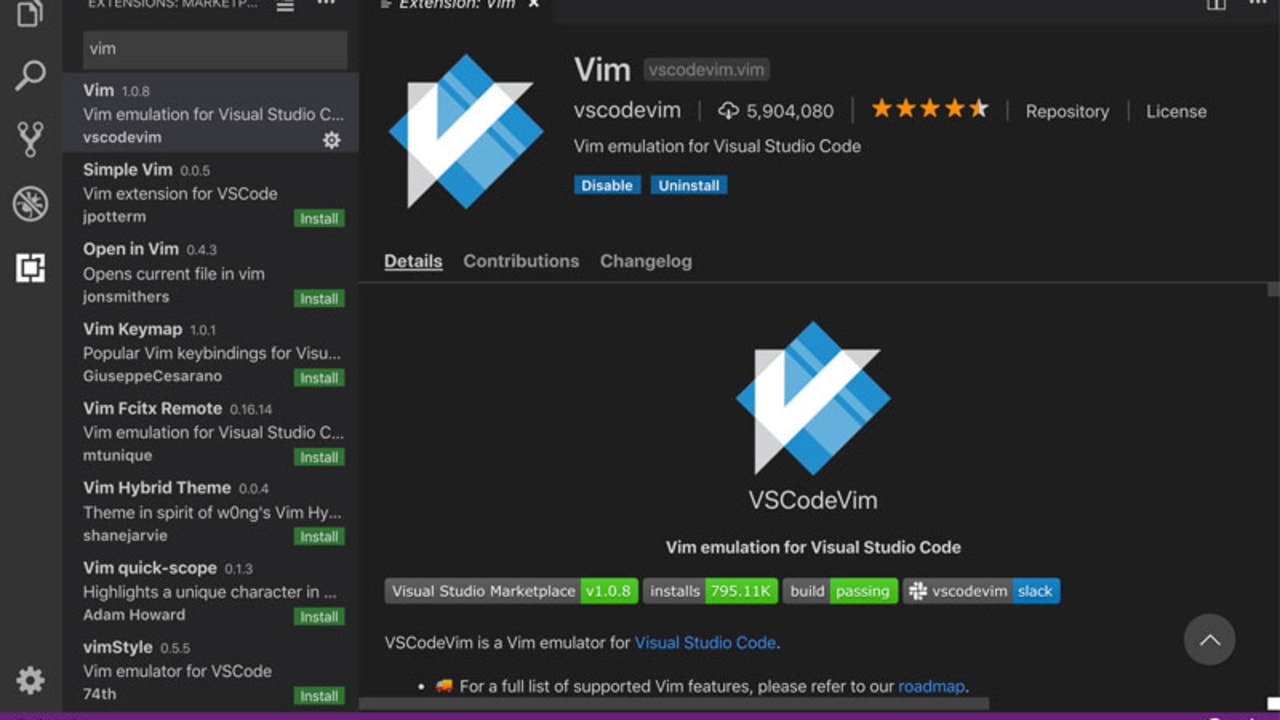
Task: Click the scroll-to-top arrow button
Action: (1209, 639)
